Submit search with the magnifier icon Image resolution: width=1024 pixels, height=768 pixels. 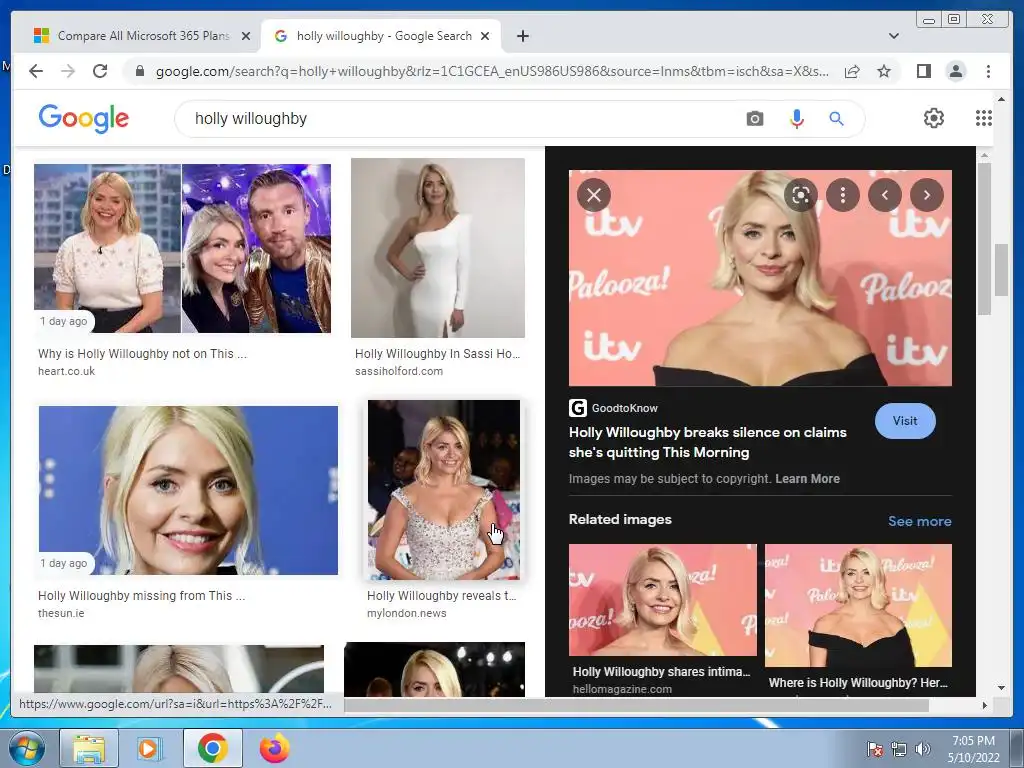pos(837,119)
